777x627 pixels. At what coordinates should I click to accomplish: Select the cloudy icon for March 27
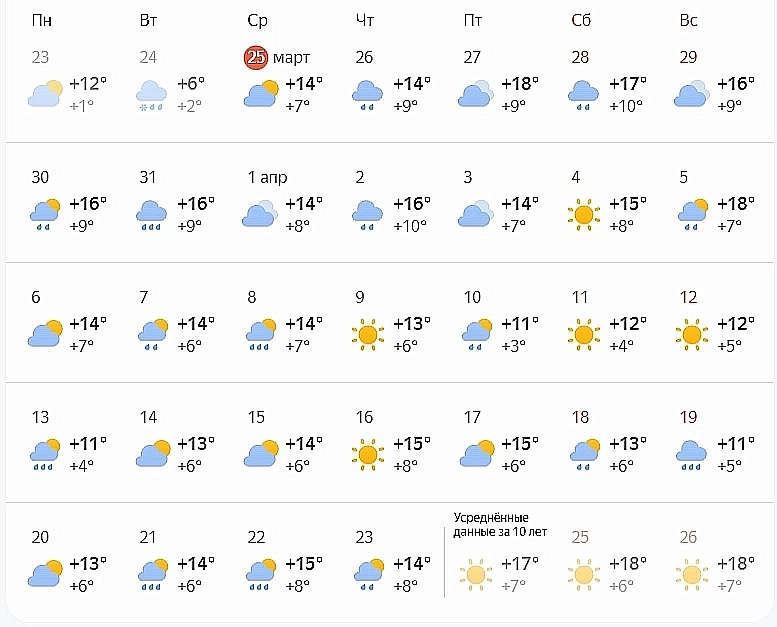coord(476,94)
